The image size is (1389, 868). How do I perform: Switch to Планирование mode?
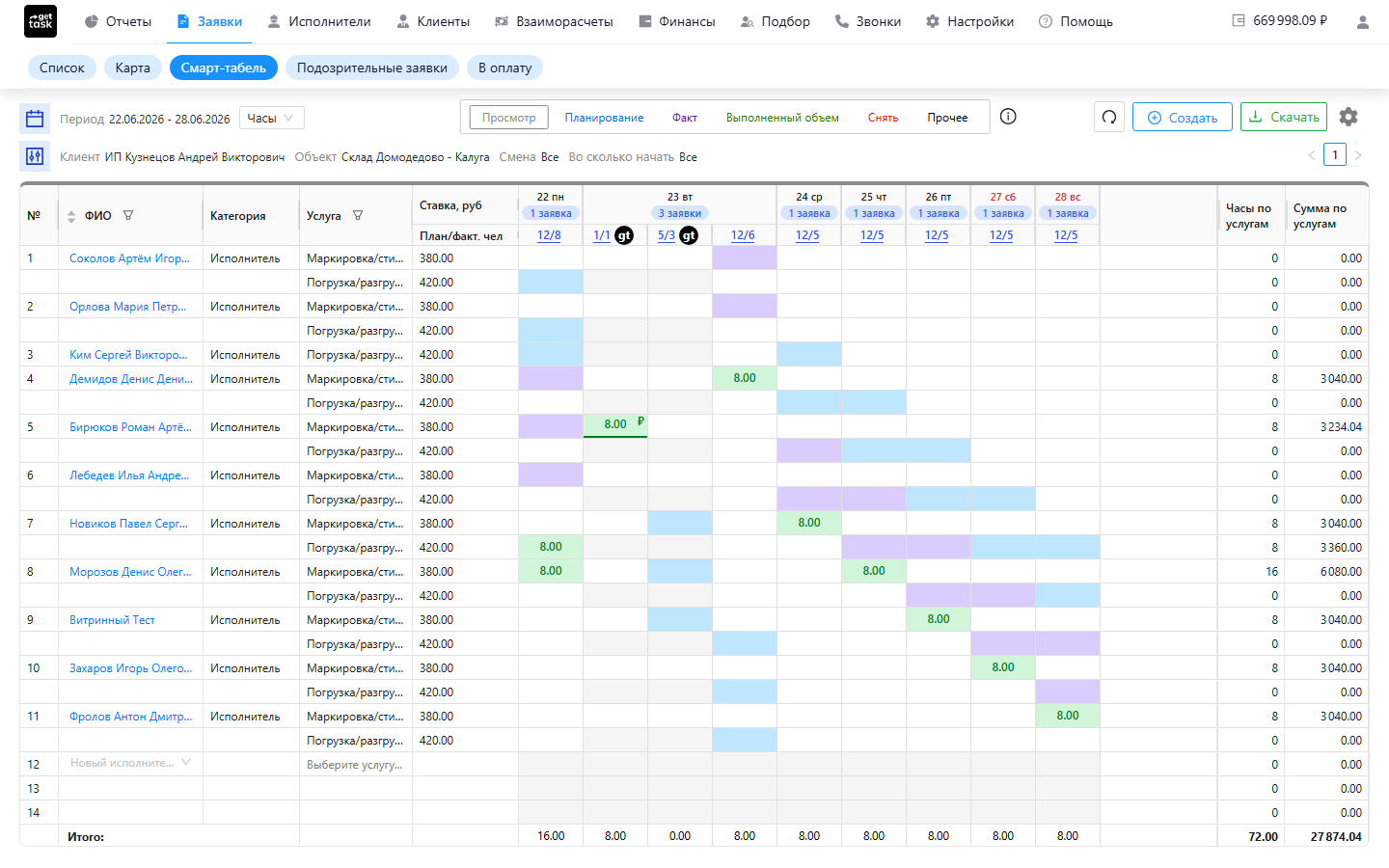[604, 118]
